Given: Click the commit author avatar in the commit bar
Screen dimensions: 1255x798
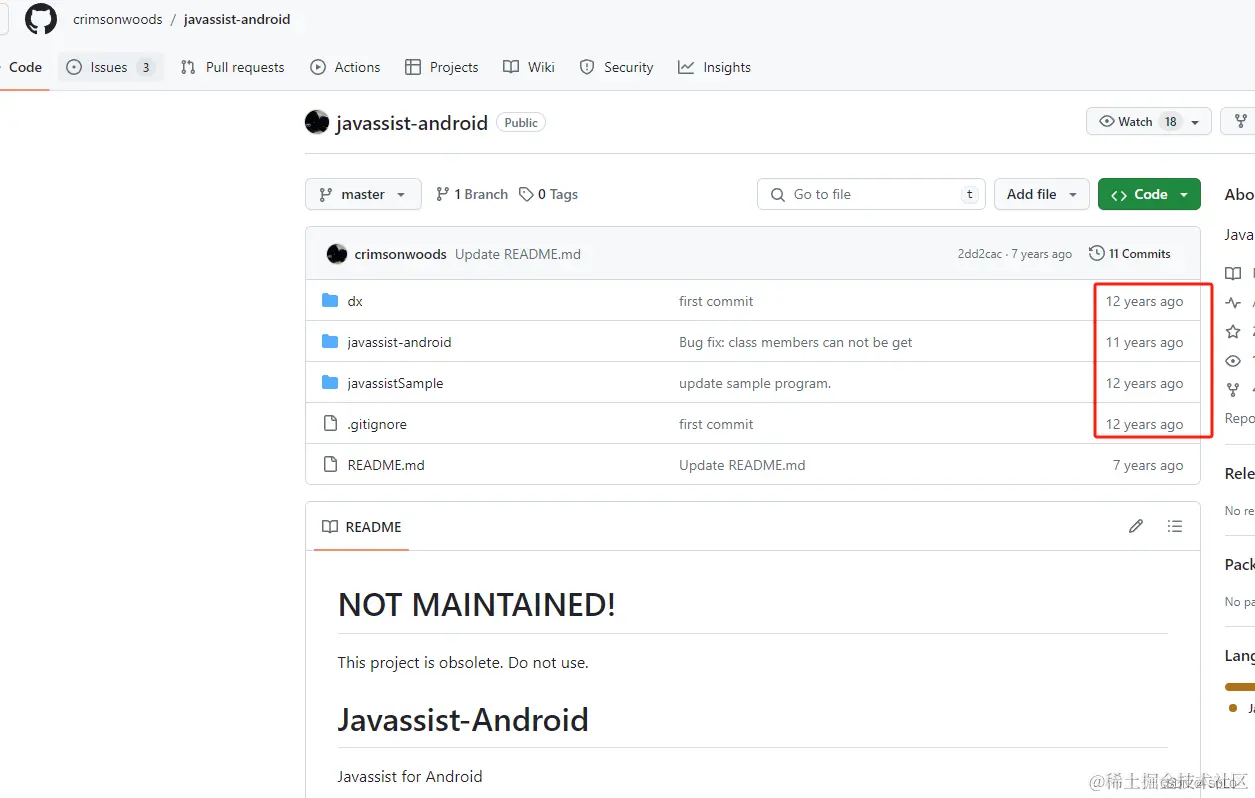Looking at the screenshot, I should [x=337, y=254].
